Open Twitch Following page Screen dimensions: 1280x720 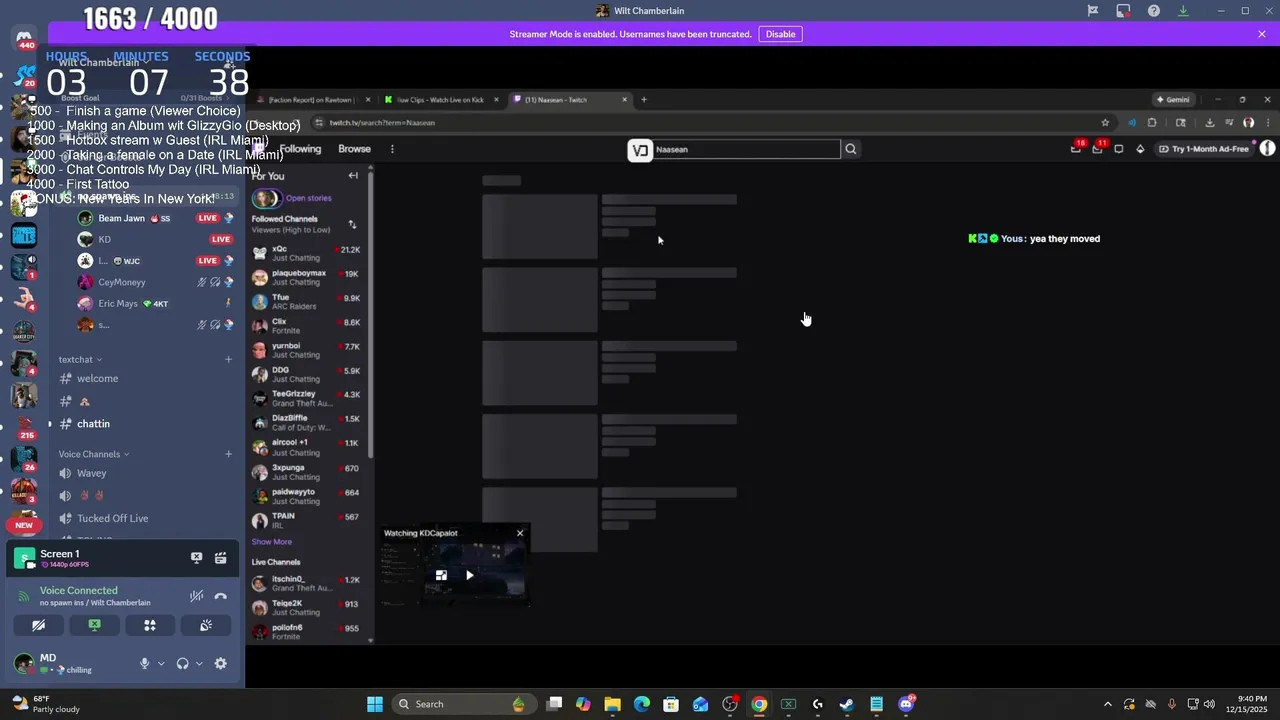(x=300, y=149)
